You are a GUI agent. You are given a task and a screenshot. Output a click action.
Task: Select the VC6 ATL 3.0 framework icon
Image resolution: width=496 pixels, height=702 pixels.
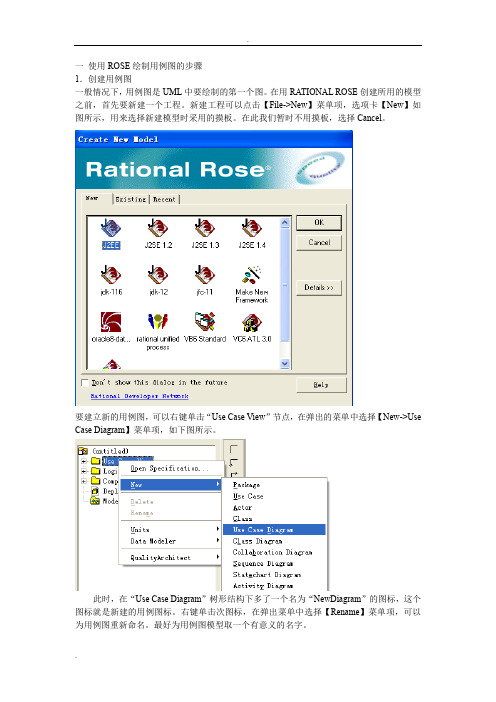pyautogui.click(x=252, y=322)
